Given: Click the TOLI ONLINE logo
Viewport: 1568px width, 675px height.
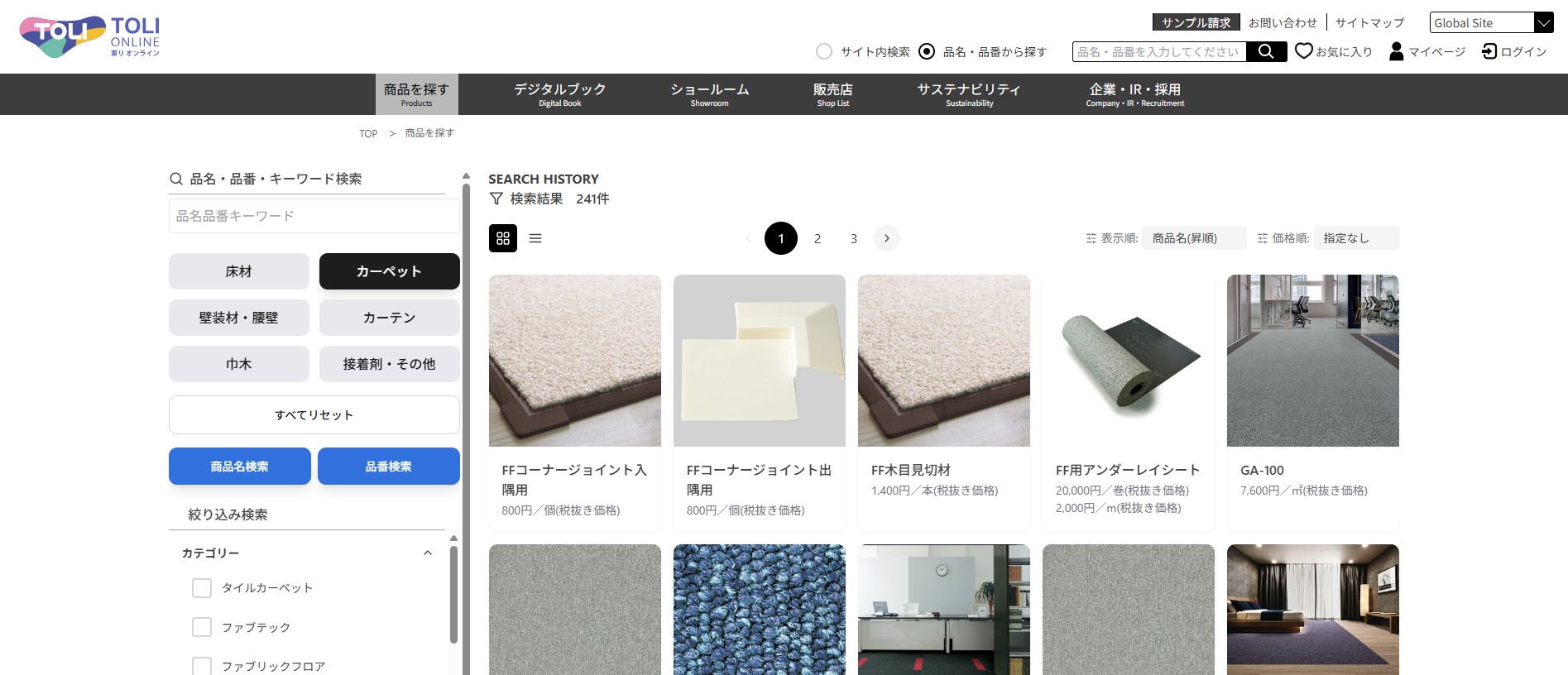Looking at the screenshot, I should coord(89,37).
